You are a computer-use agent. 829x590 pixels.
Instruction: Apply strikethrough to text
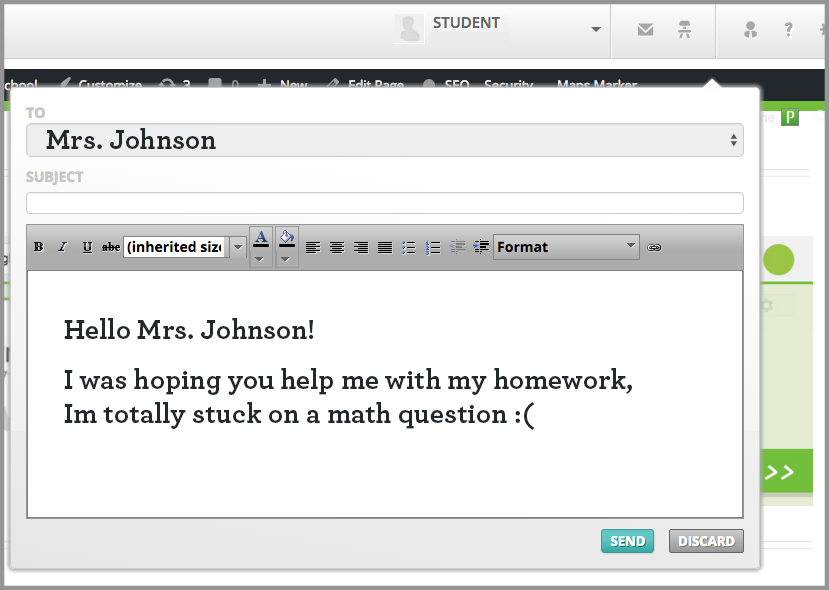point(110,247)
